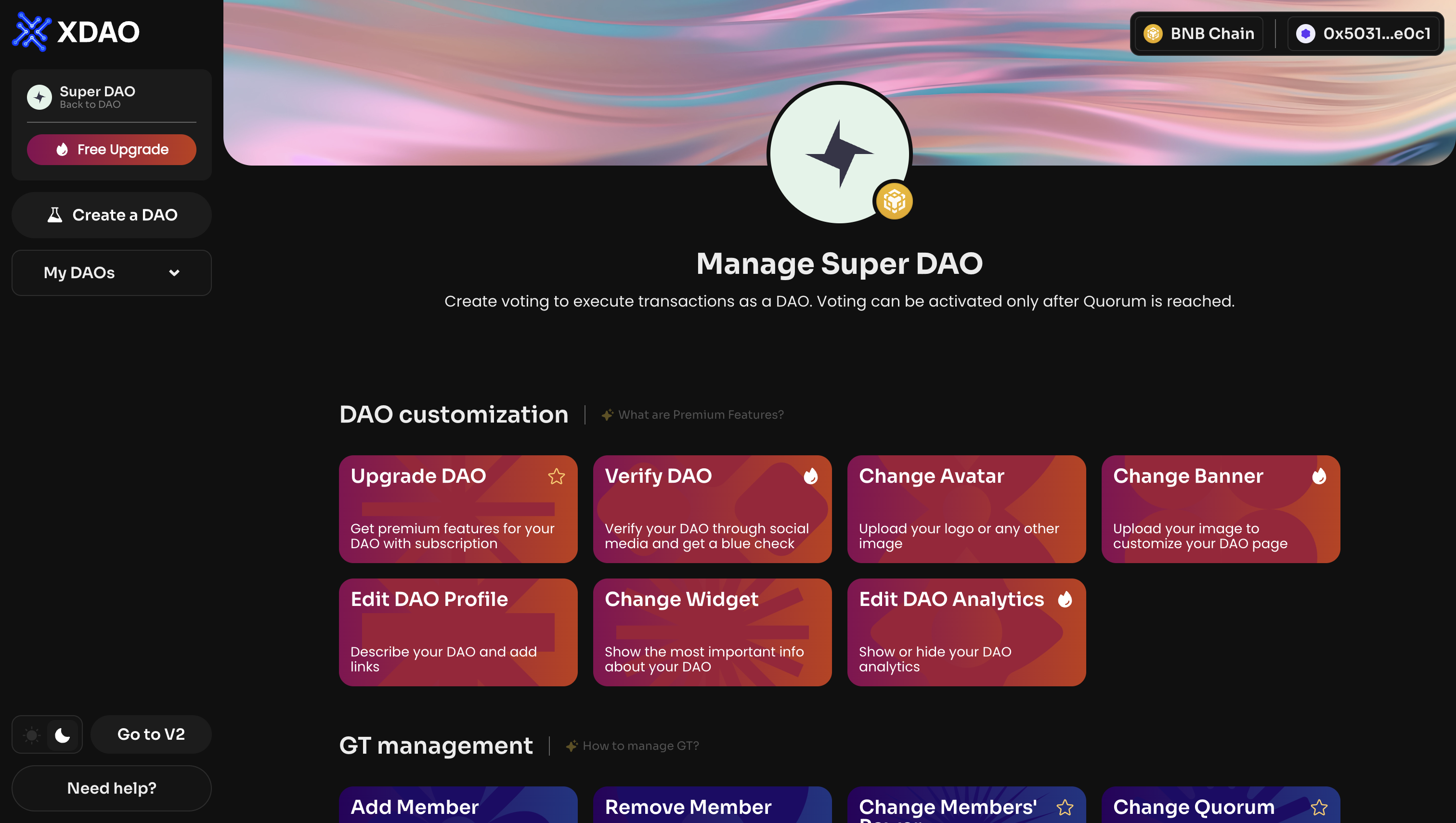Screen dimensions: 1456x823
Task: Click the star icon on Change Quorum card
Action: pos(1319,807)
